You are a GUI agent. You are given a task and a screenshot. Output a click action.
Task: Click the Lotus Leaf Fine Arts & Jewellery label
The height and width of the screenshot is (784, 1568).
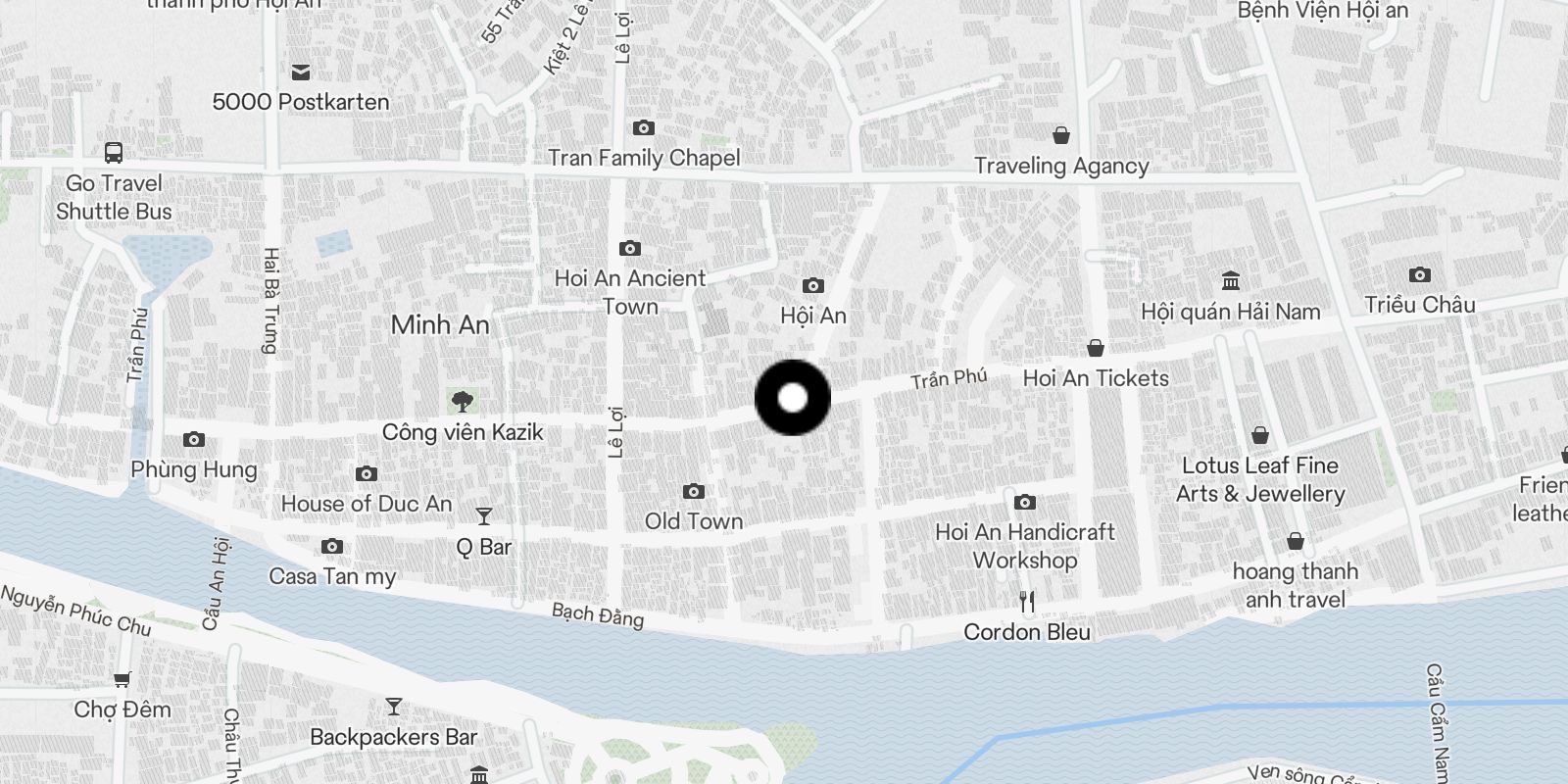click(x=1260, y=479)
